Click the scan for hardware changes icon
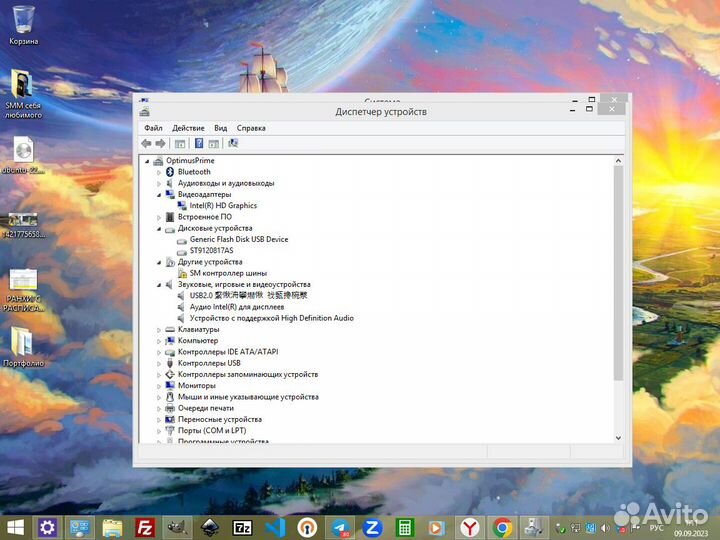 pos(233,143)
